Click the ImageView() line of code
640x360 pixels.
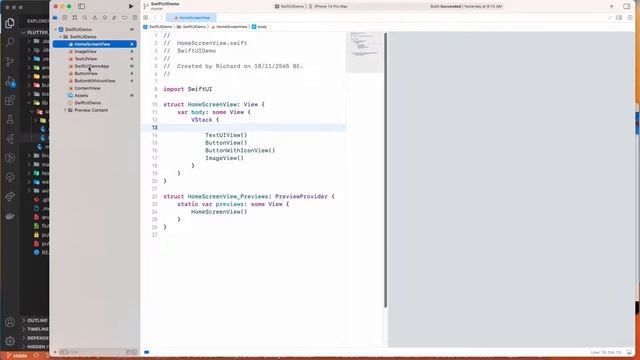click(x=224, y=158)
